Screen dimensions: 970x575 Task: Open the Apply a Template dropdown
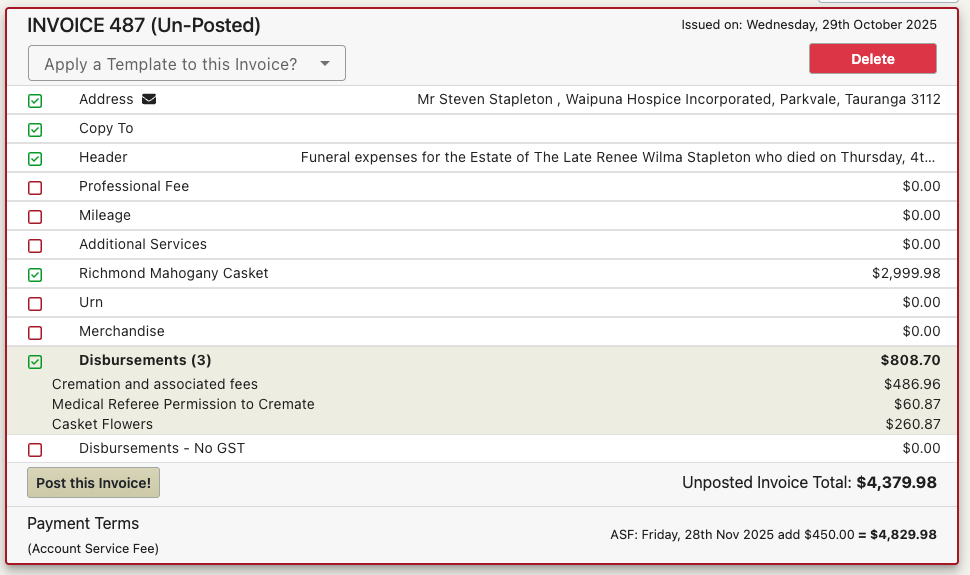pos(187,63)
